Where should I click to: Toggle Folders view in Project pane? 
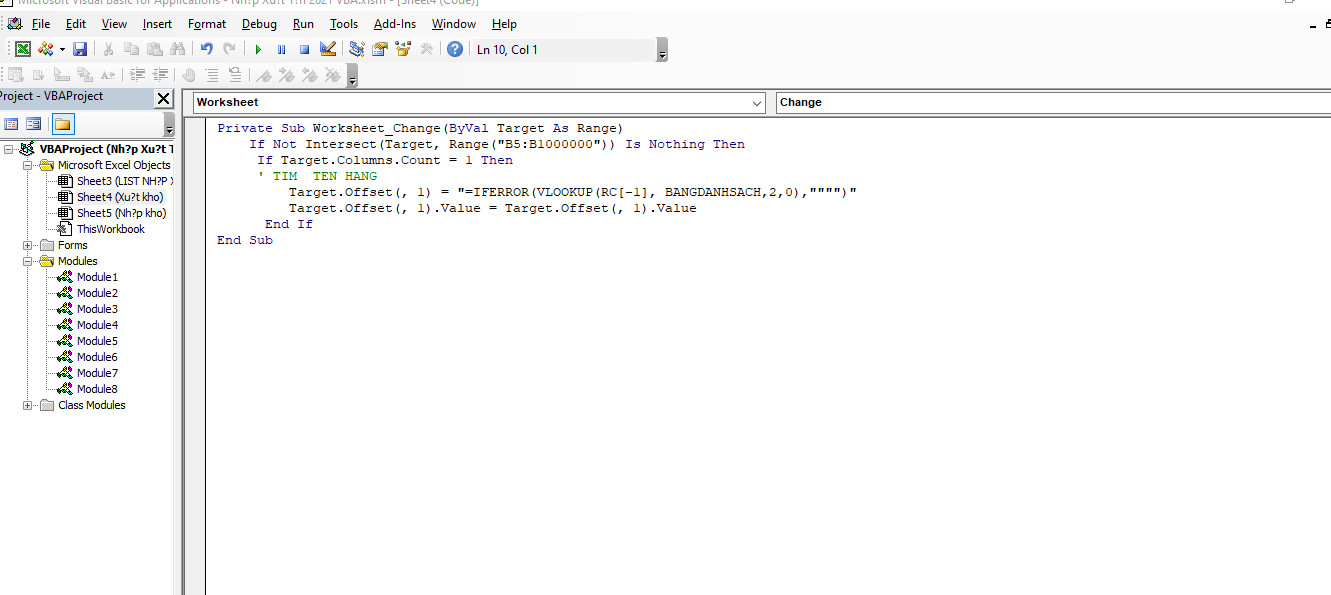tap(62, 124)
